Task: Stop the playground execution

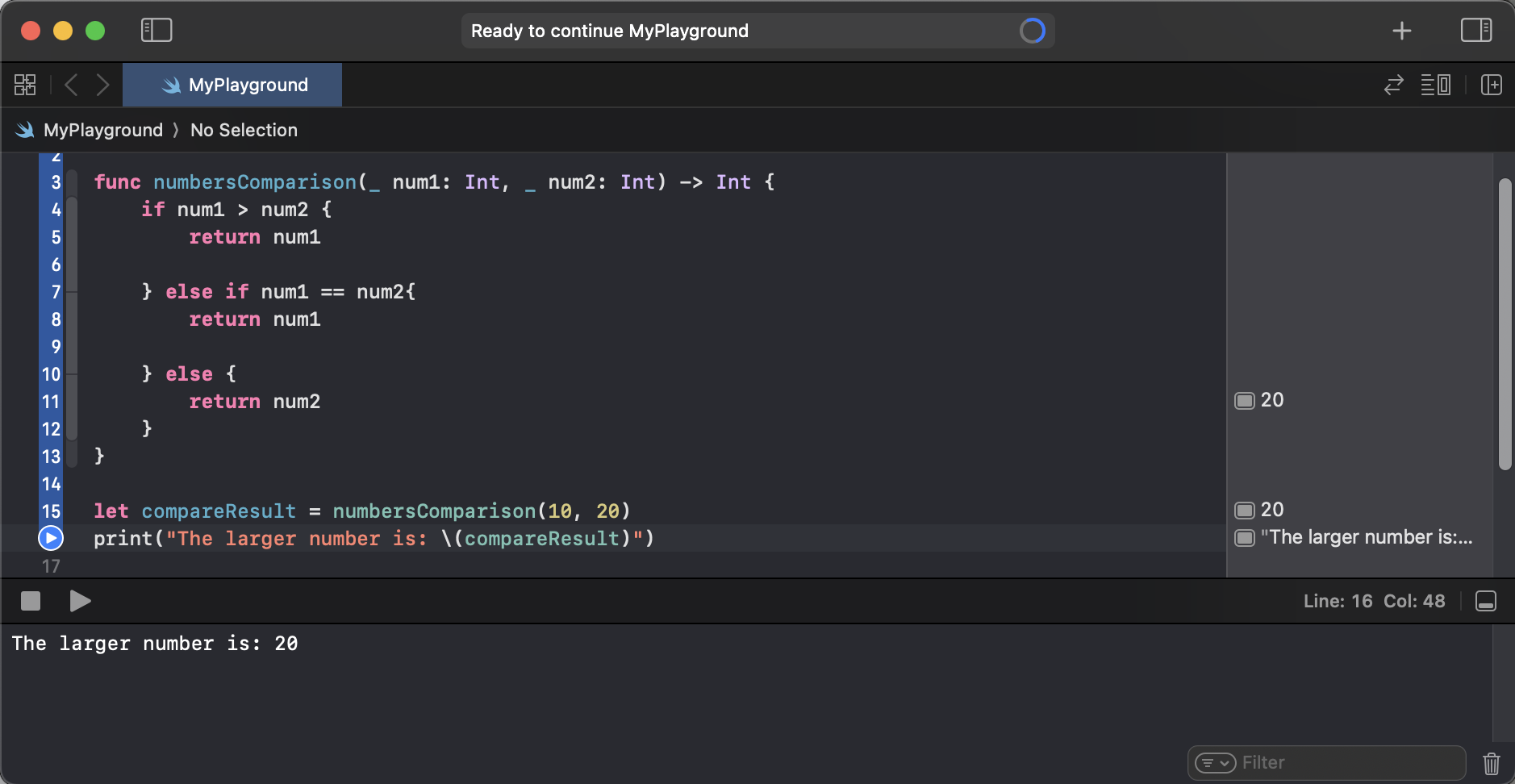Action: point(31,601)
